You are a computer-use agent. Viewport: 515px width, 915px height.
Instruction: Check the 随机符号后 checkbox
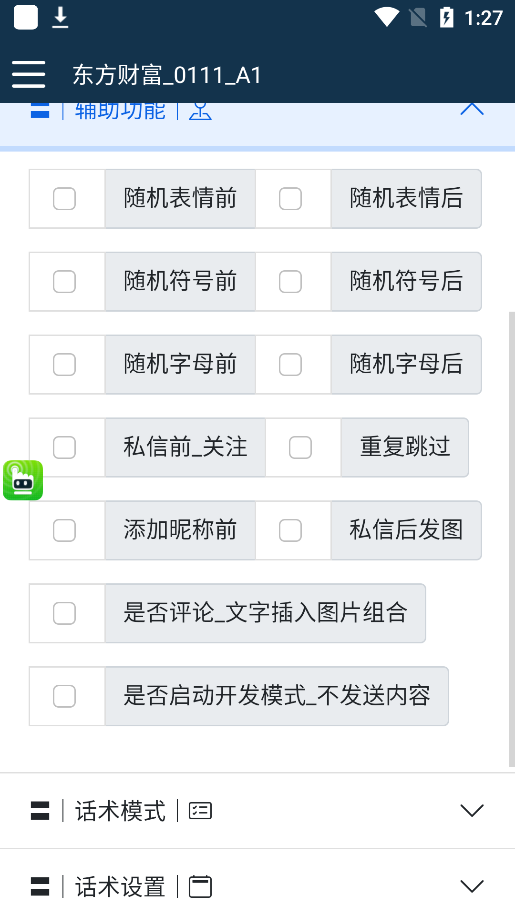click(290, 281)
